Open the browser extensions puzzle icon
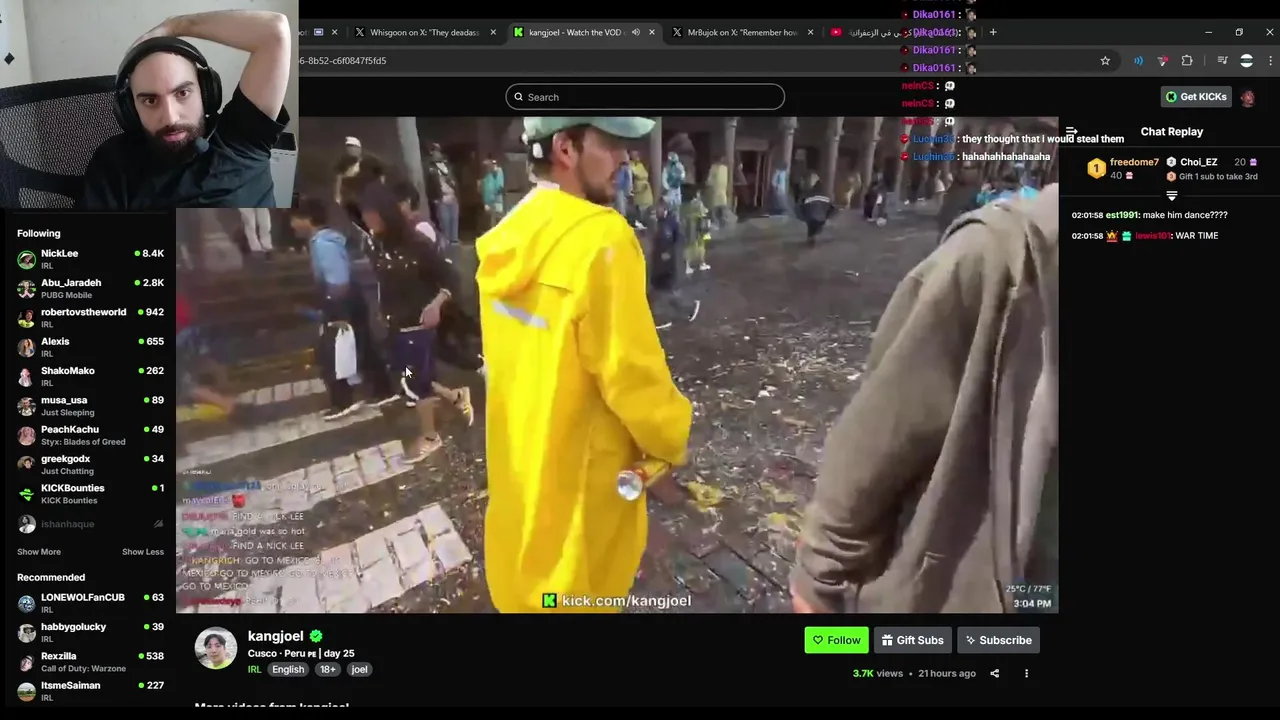This screenshot has height=720, width=1280. 1187,61
